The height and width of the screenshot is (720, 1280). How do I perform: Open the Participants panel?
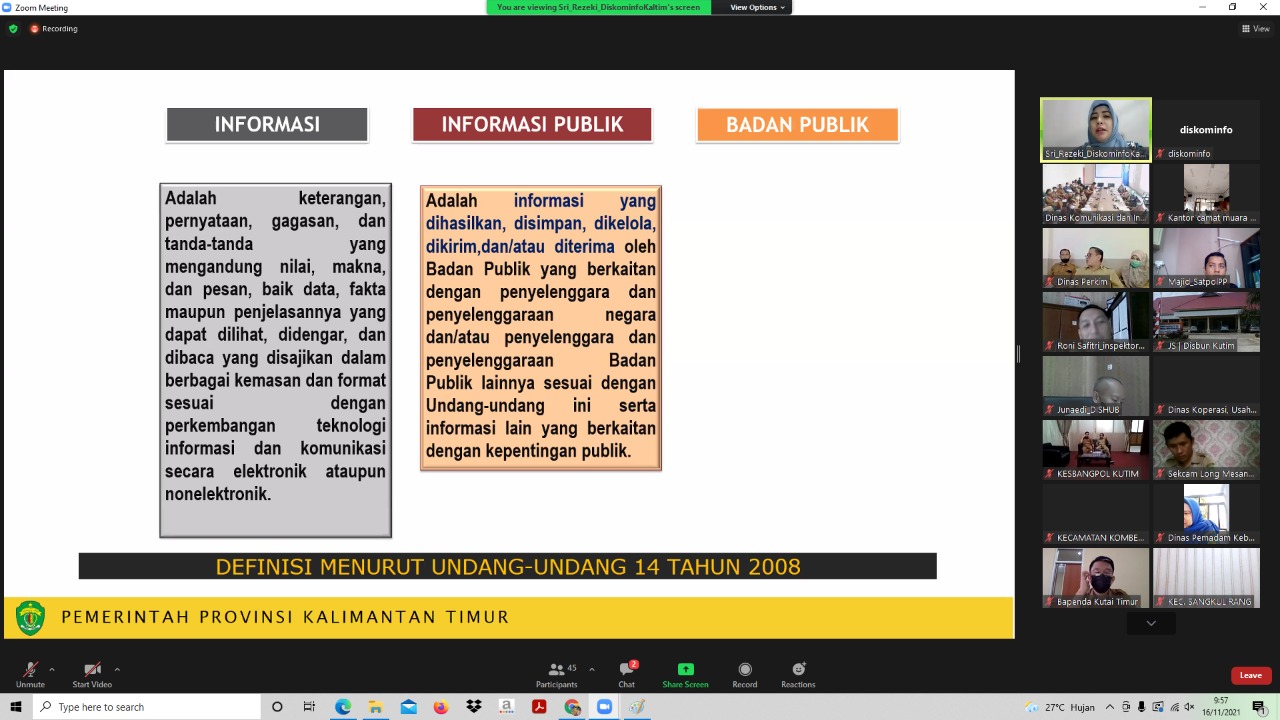click(x=556, y=673)
